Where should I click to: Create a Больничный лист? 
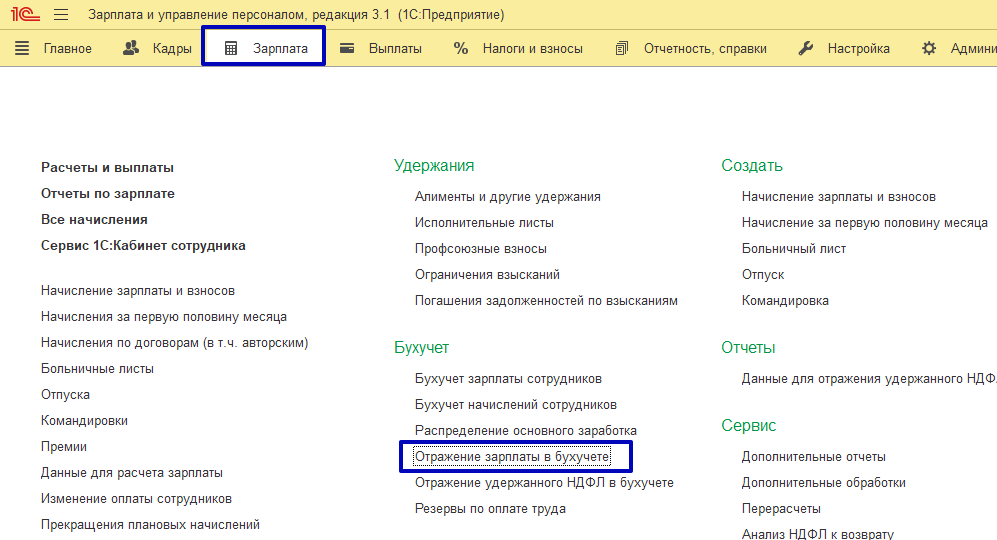(x=794, y=249)
